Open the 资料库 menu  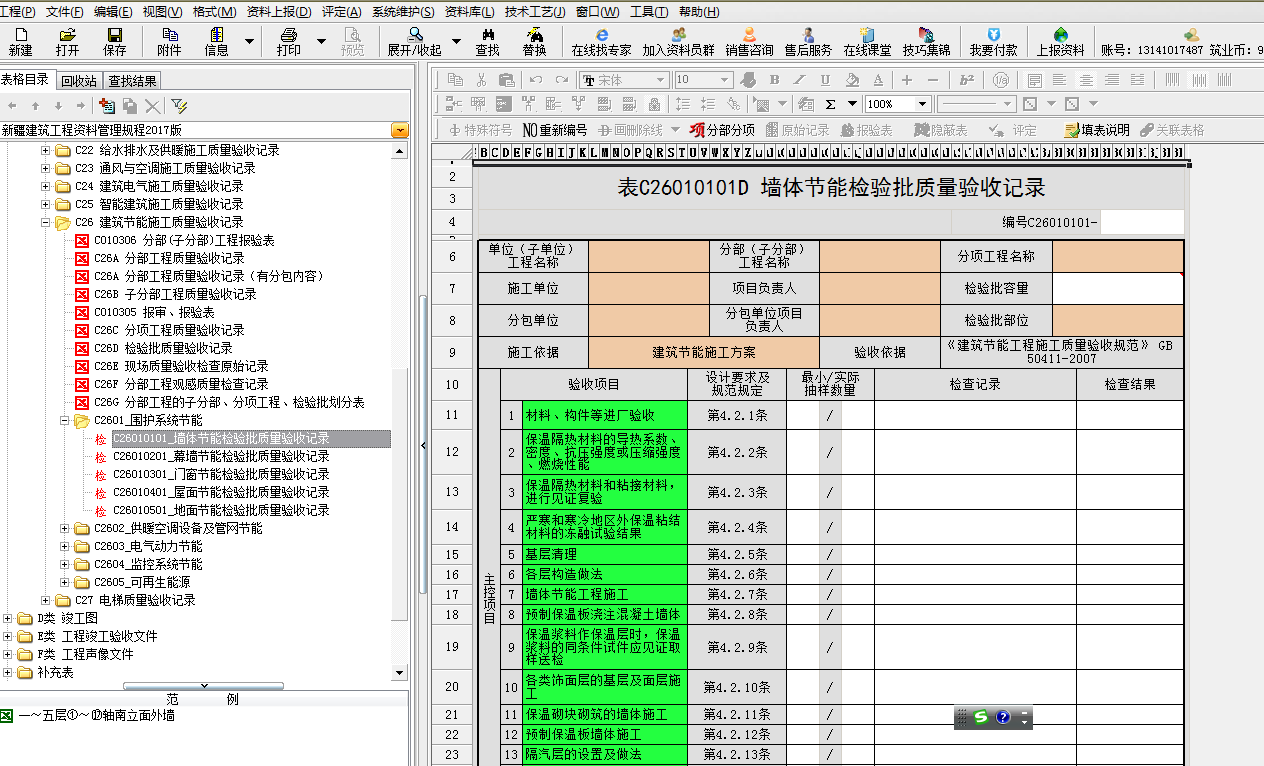[x=469, y=12]
